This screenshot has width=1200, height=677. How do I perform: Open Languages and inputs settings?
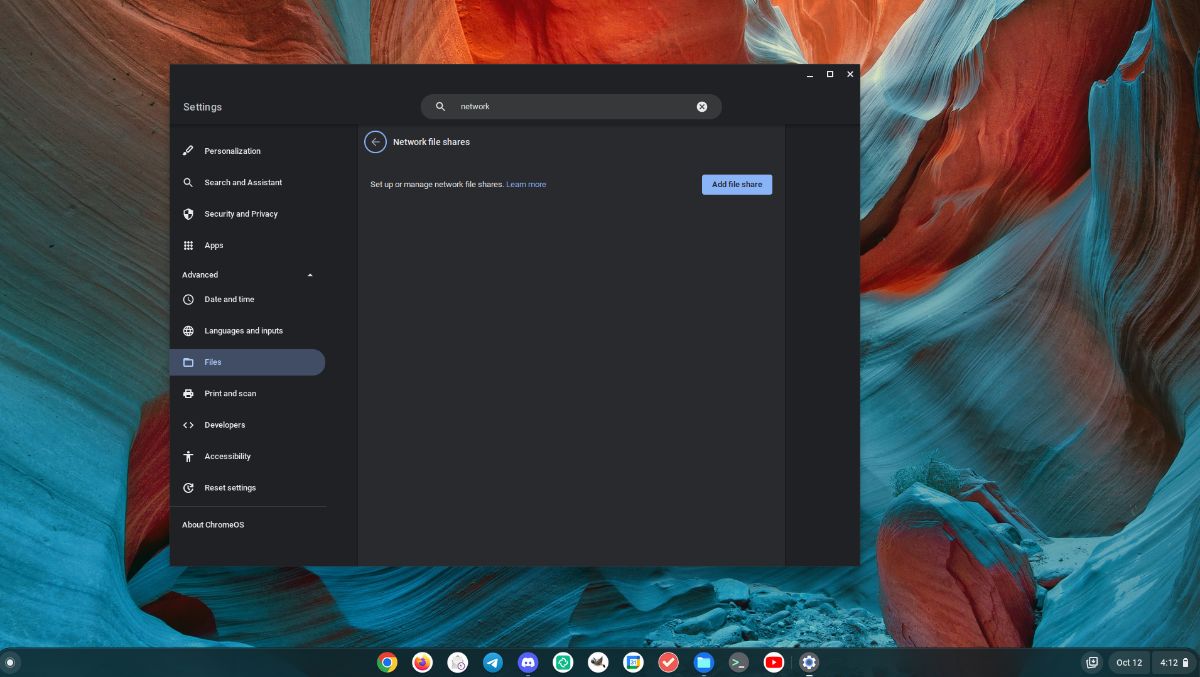[x=243, y=330]
